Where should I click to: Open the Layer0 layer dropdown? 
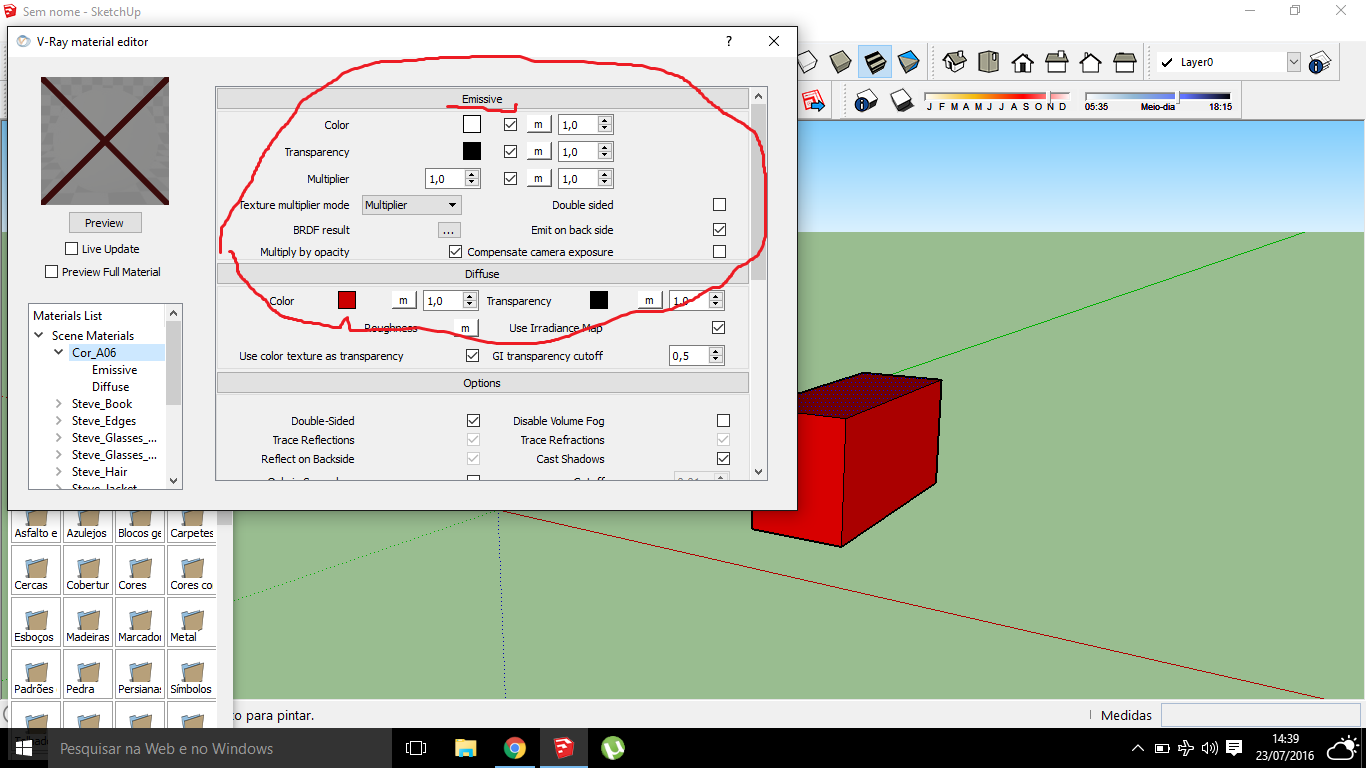(x=1293, y=62)
